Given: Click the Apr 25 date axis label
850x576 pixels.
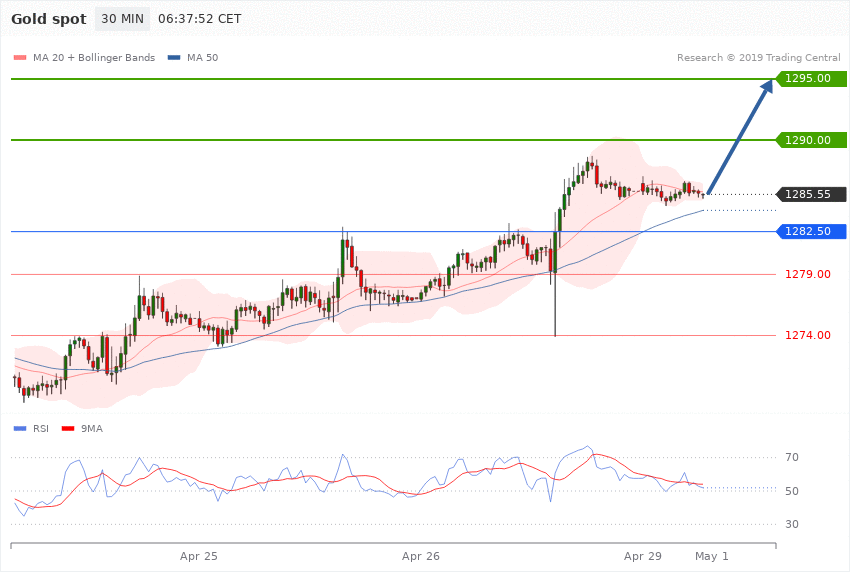Looking at the screenshot, I should 198,556.
